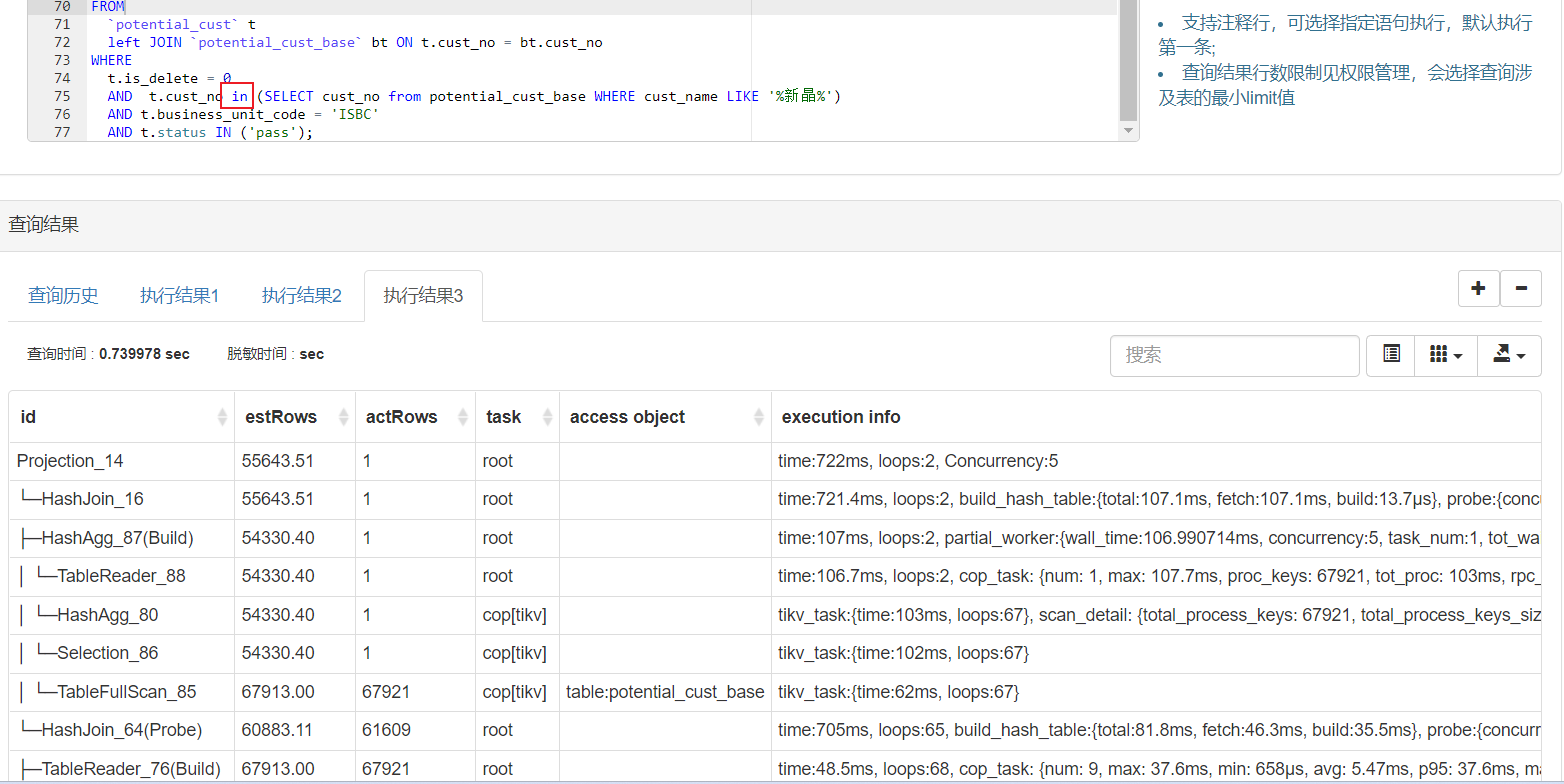Sort by id column sort arrows
This screenshot has height=784, width=1564.
click(x=222, y=418)
